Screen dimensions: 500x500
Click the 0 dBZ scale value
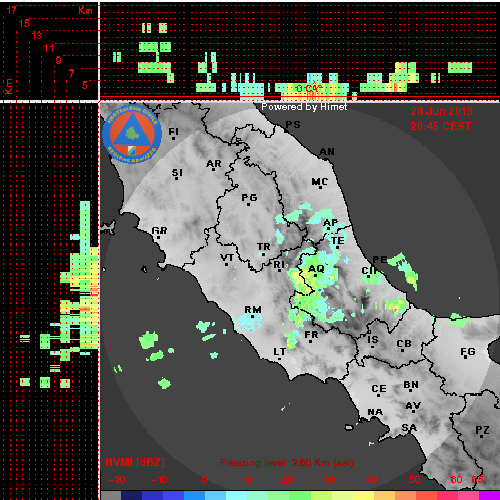point(204,480)
